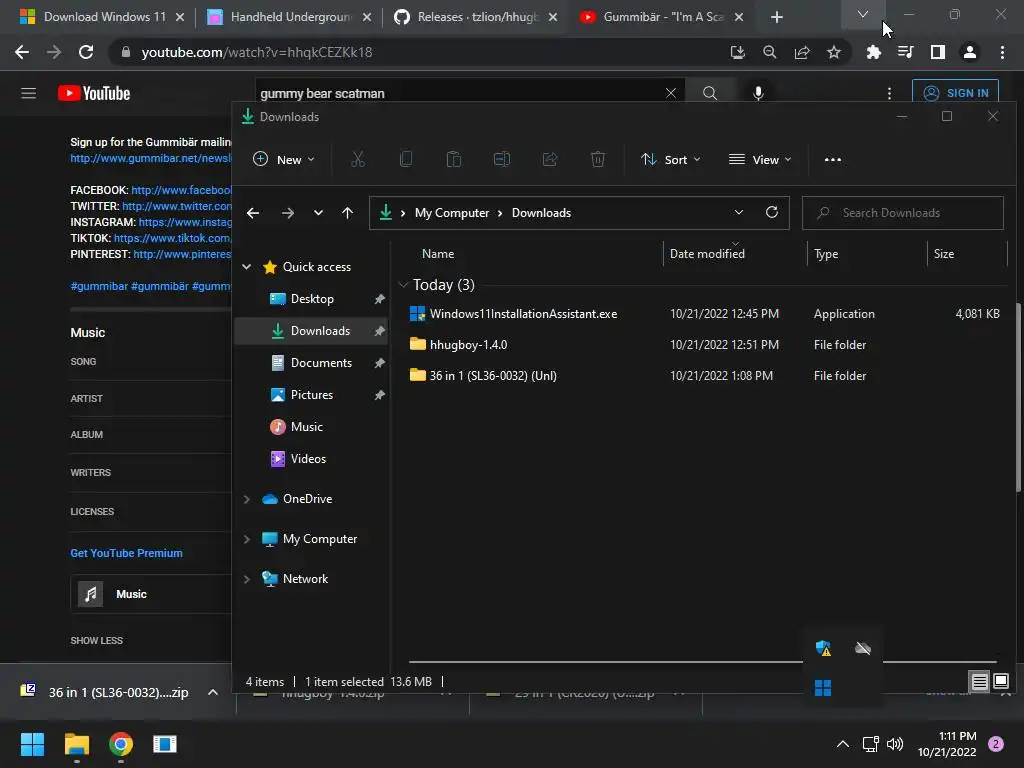Expand the Network tree node

(247, 579)
